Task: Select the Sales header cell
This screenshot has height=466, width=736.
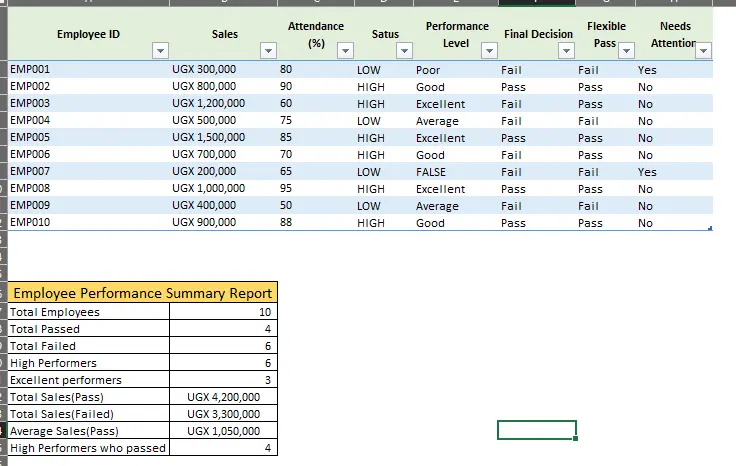Action: click(224, 34)
